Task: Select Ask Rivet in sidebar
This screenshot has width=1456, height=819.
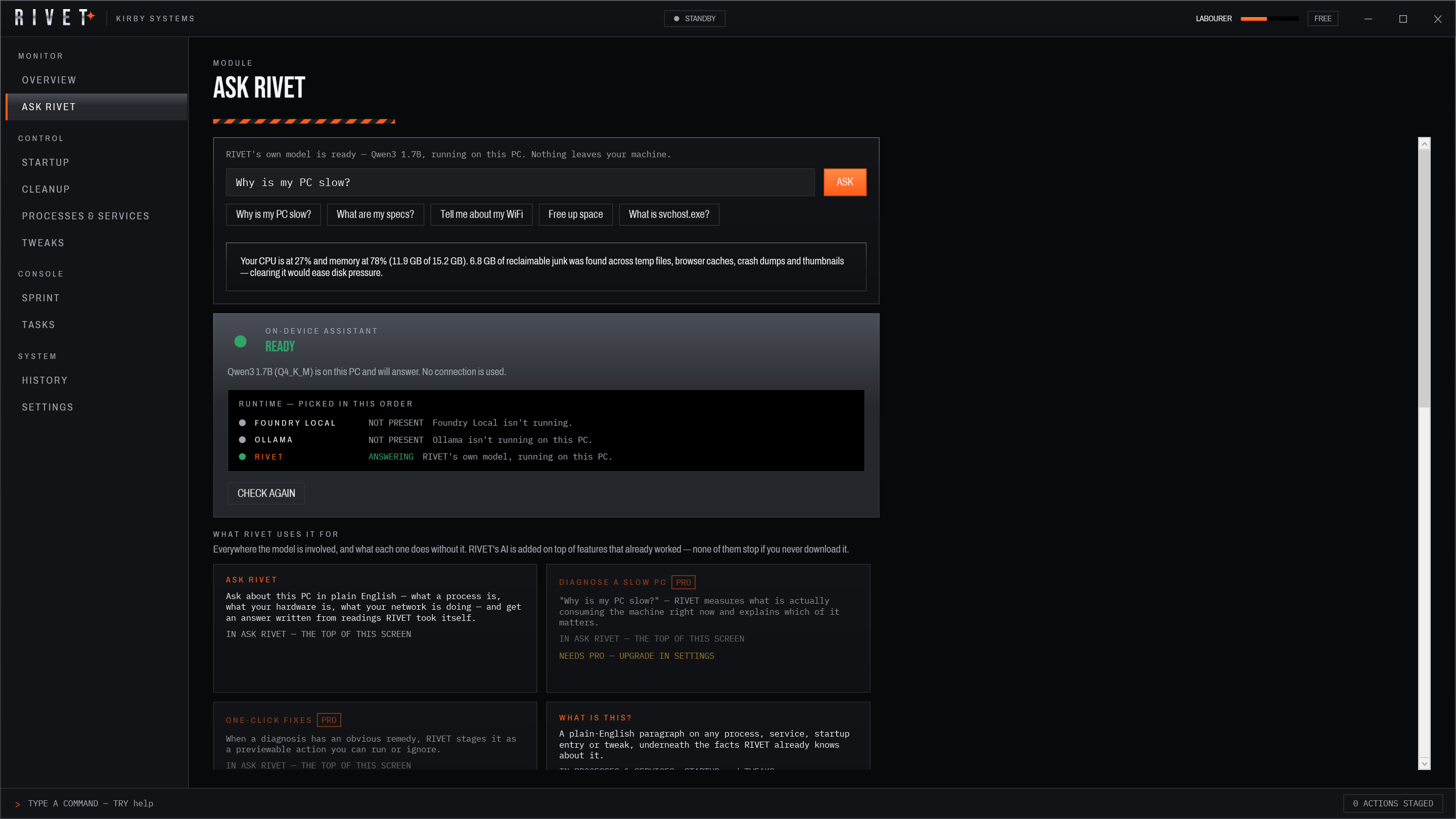Action: [96, 107]
